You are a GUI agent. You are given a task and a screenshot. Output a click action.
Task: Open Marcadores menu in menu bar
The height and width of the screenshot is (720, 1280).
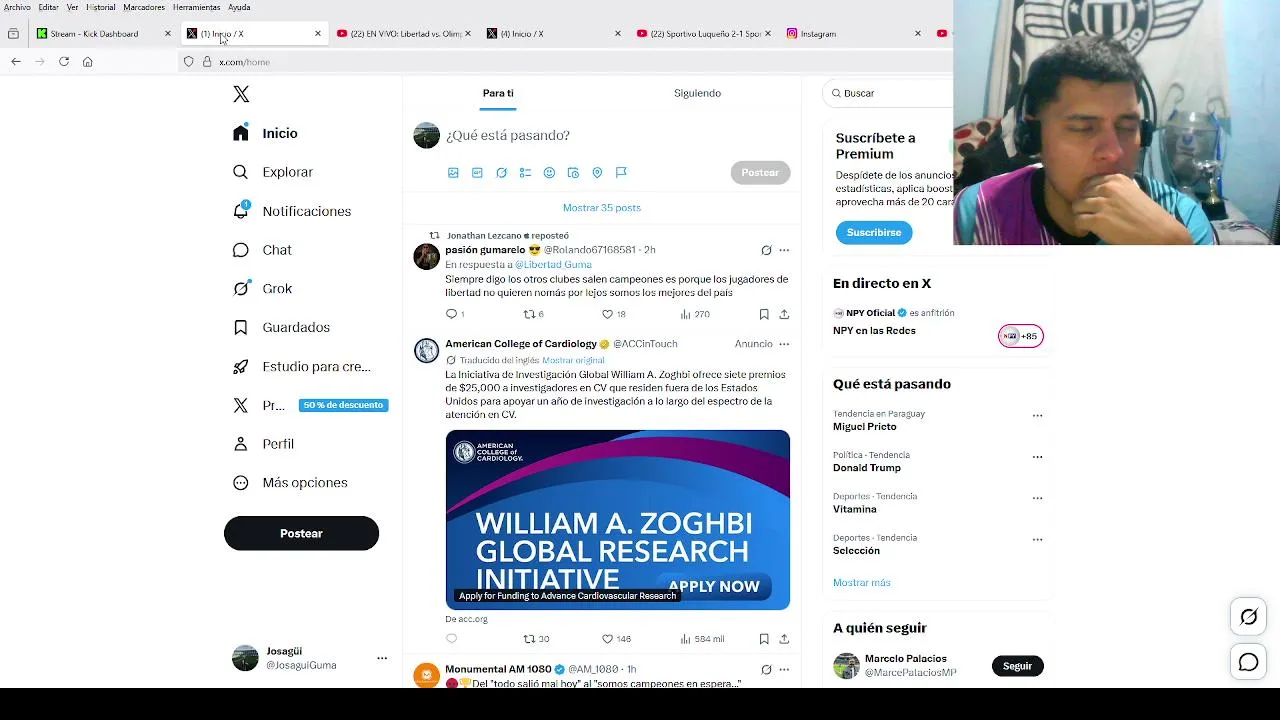point(144,7)
